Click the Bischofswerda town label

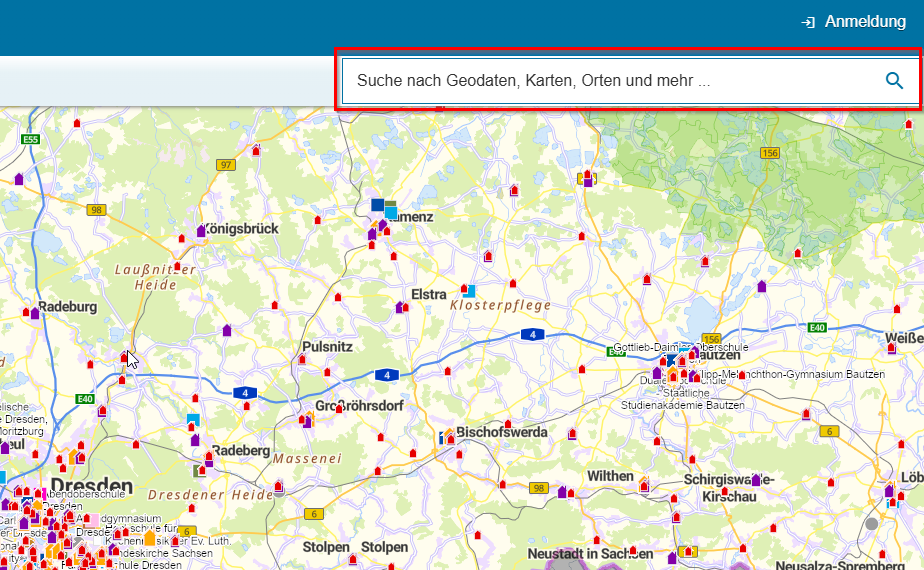click(x=501, y=432)
